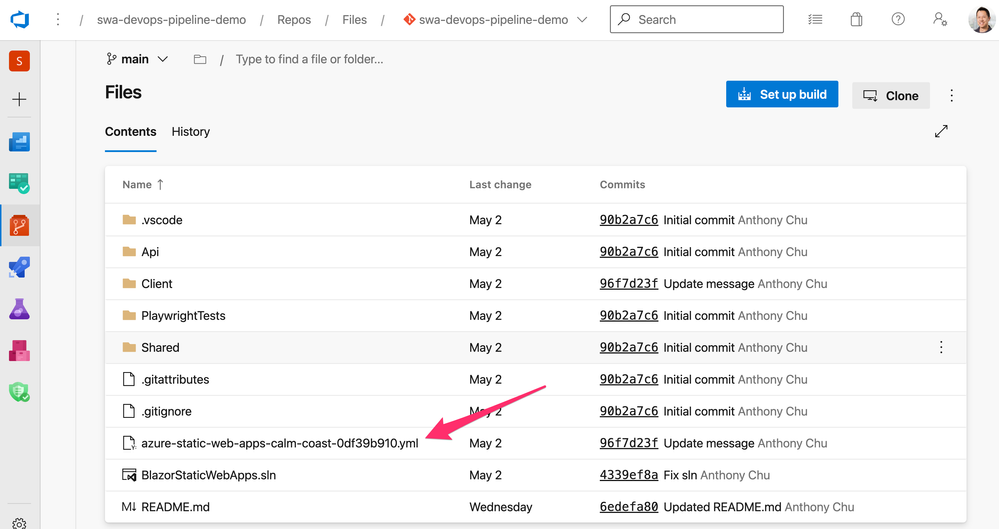Switch to the History tab

[190, 132]
